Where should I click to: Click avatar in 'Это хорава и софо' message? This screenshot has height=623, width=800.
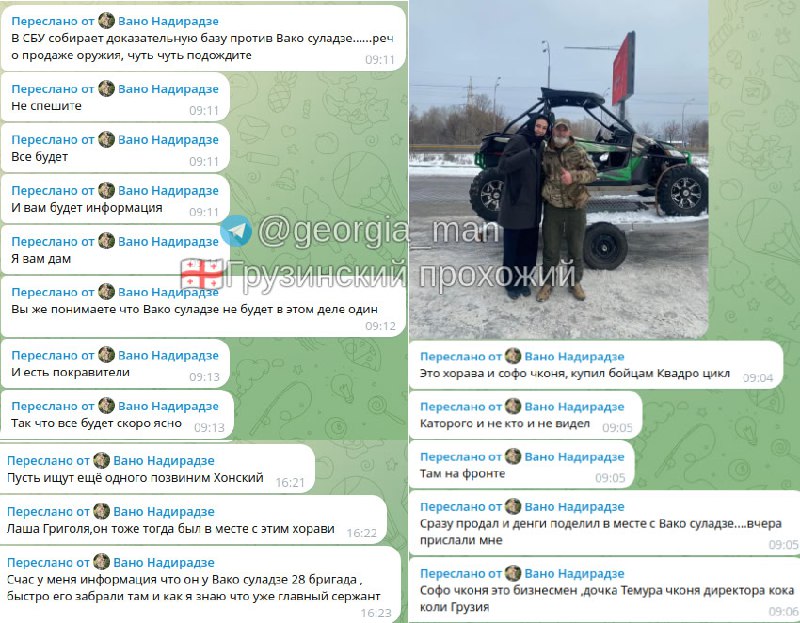point(513,356)
